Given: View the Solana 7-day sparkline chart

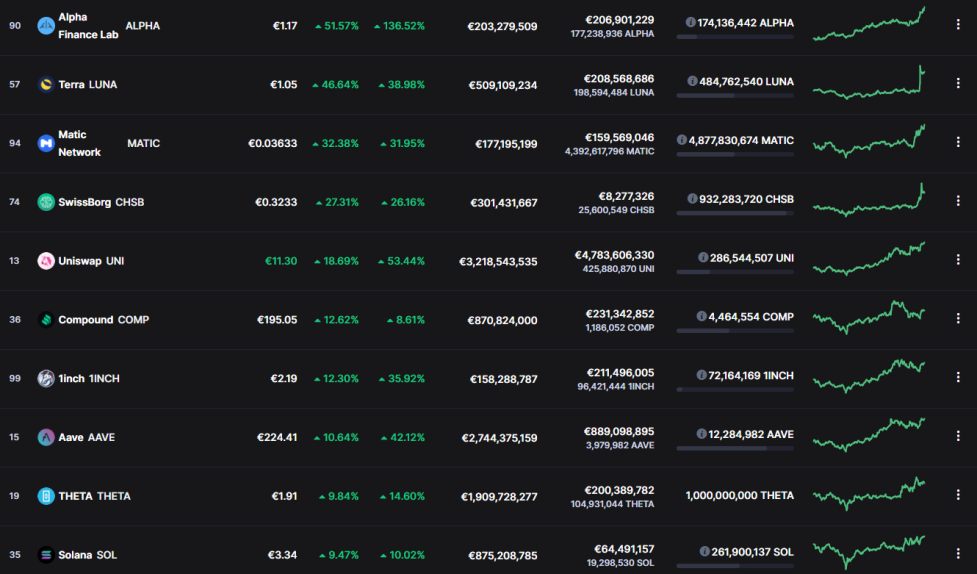Looking at the screenshot, I should click(869, 552).
